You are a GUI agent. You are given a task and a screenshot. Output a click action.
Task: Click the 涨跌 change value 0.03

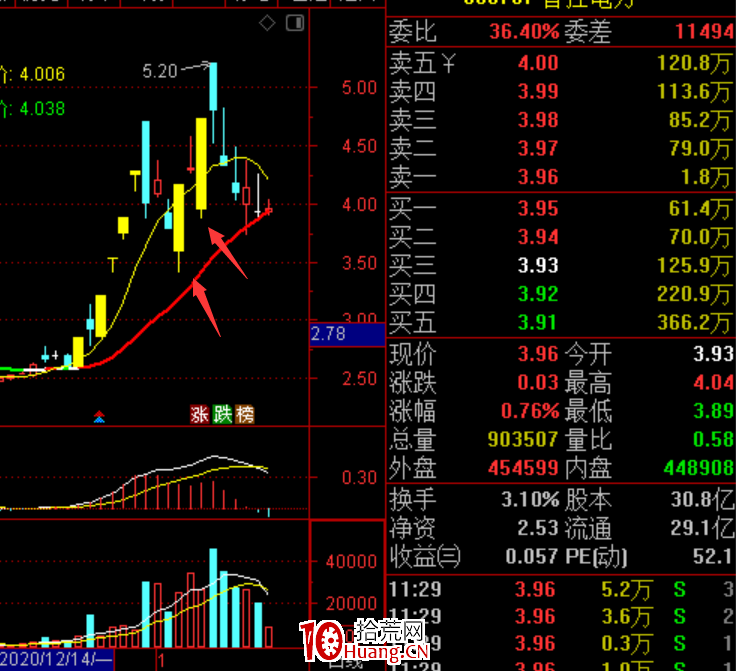538,383
